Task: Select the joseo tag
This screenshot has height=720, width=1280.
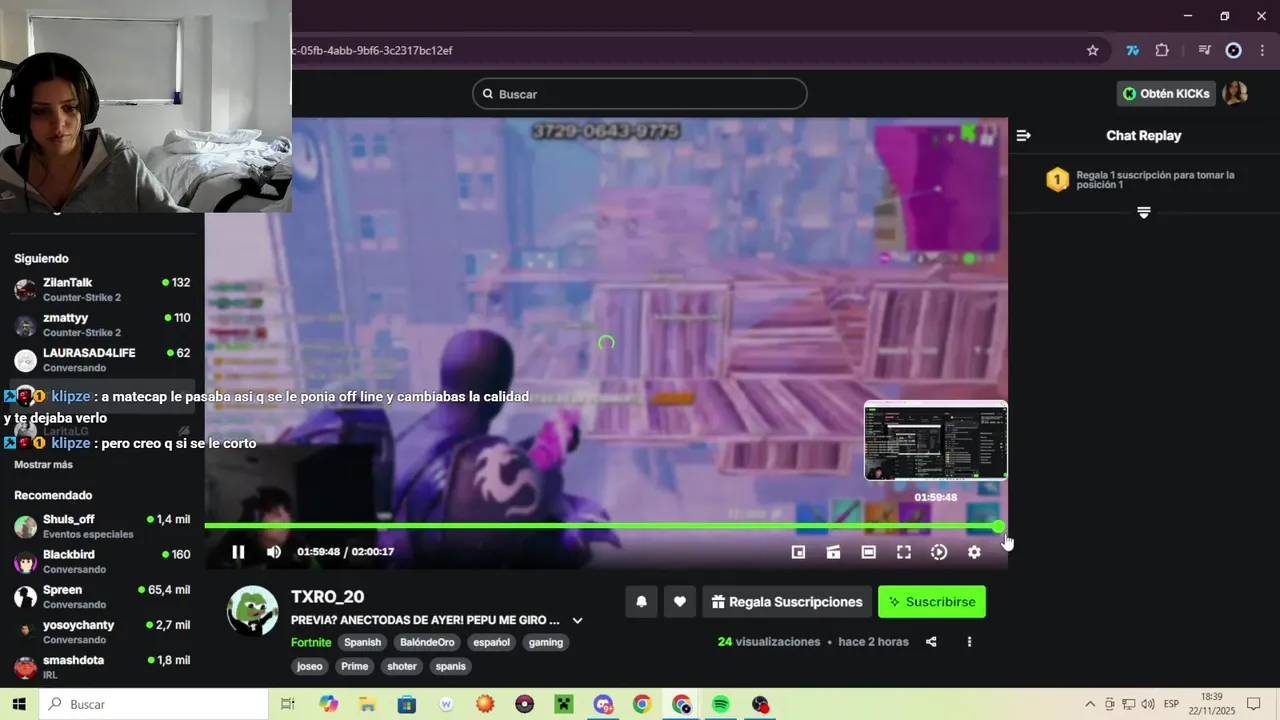Action: click(x=310, y=666)
